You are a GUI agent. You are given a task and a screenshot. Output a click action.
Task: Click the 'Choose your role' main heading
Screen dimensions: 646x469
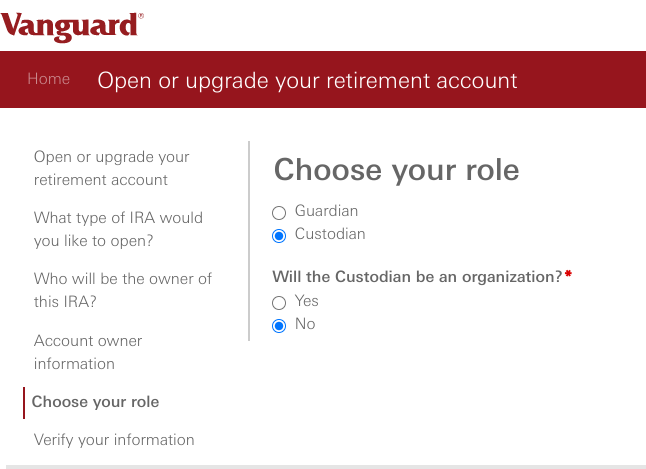pyautogui.click(x=396, y=170)
